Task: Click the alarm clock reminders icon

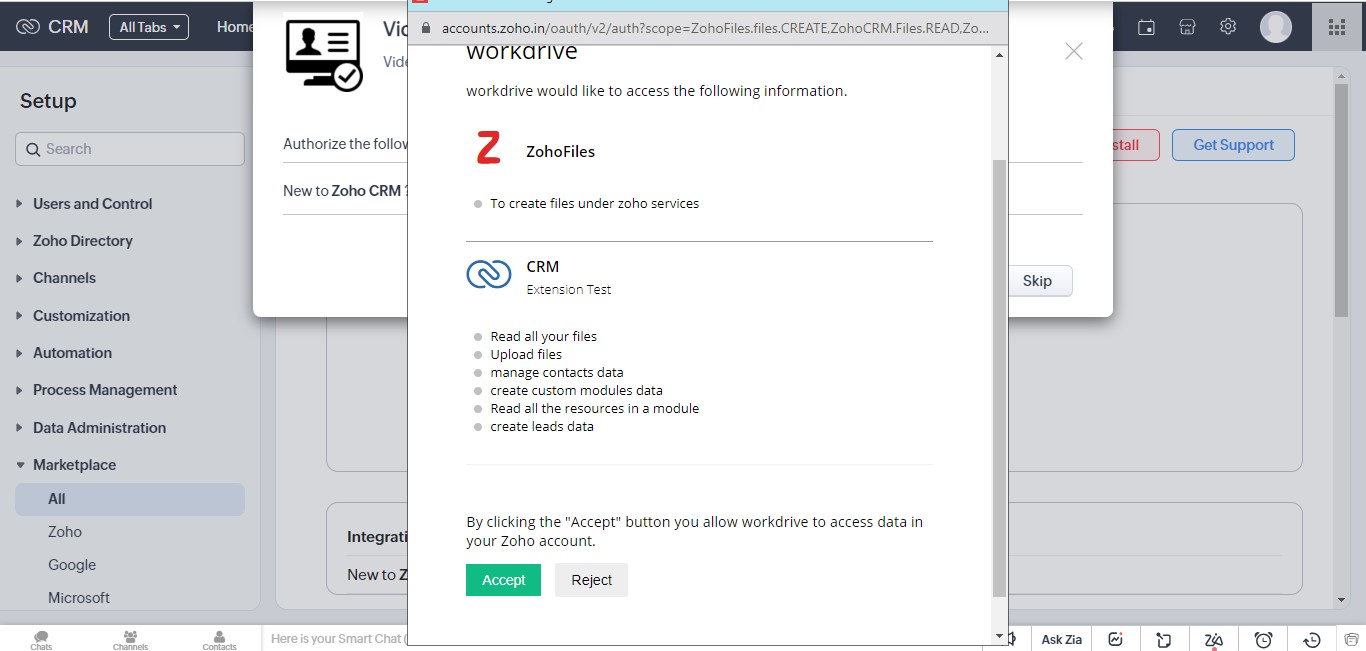Action: [1263, 639]
